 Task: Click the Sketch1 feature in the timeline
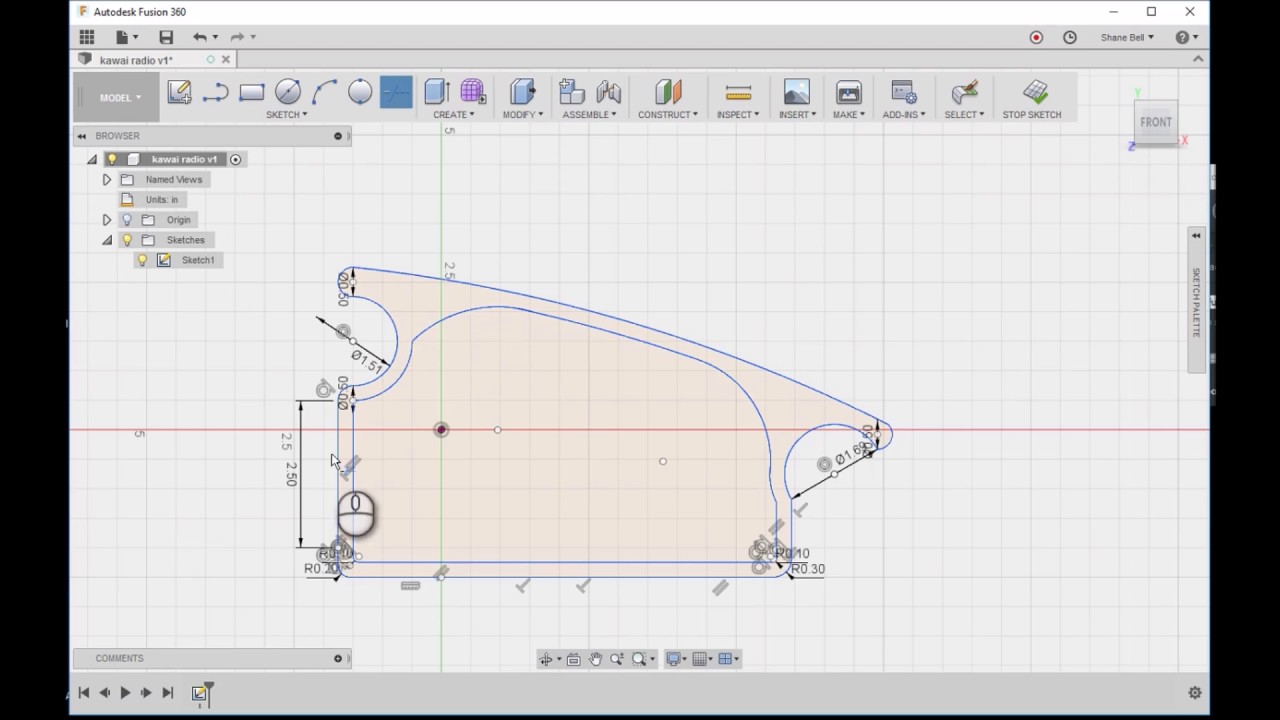(200, 693)
